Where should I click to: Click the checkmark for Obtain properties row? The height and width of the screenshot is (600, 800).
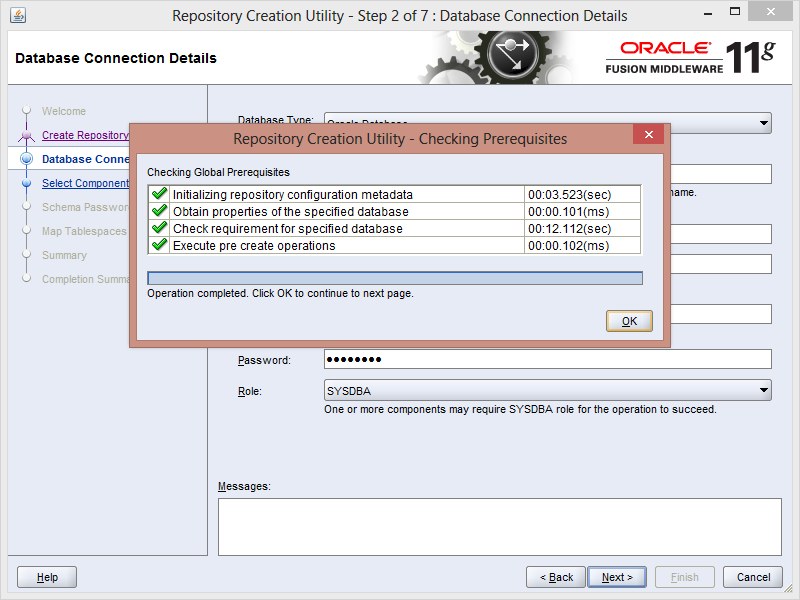point(159,212)
